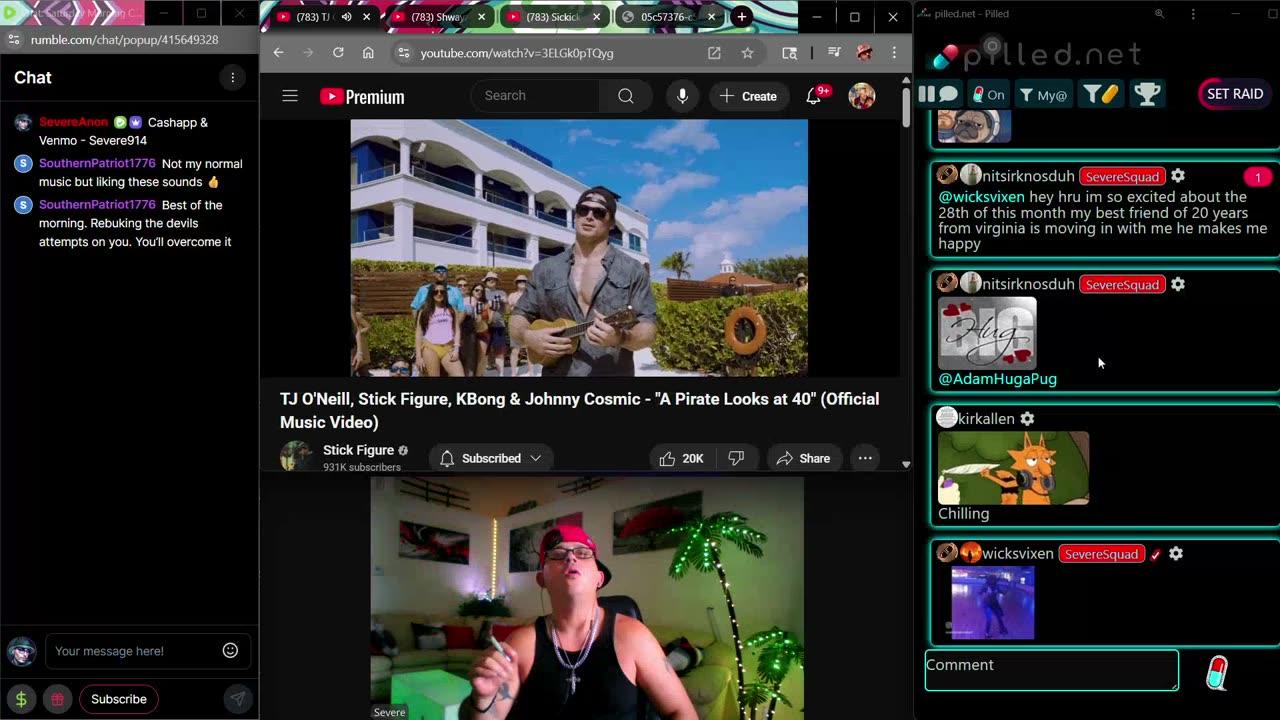
Task: Open settings gear on wicksvixen message
Action: click(x=1176, y=554)
